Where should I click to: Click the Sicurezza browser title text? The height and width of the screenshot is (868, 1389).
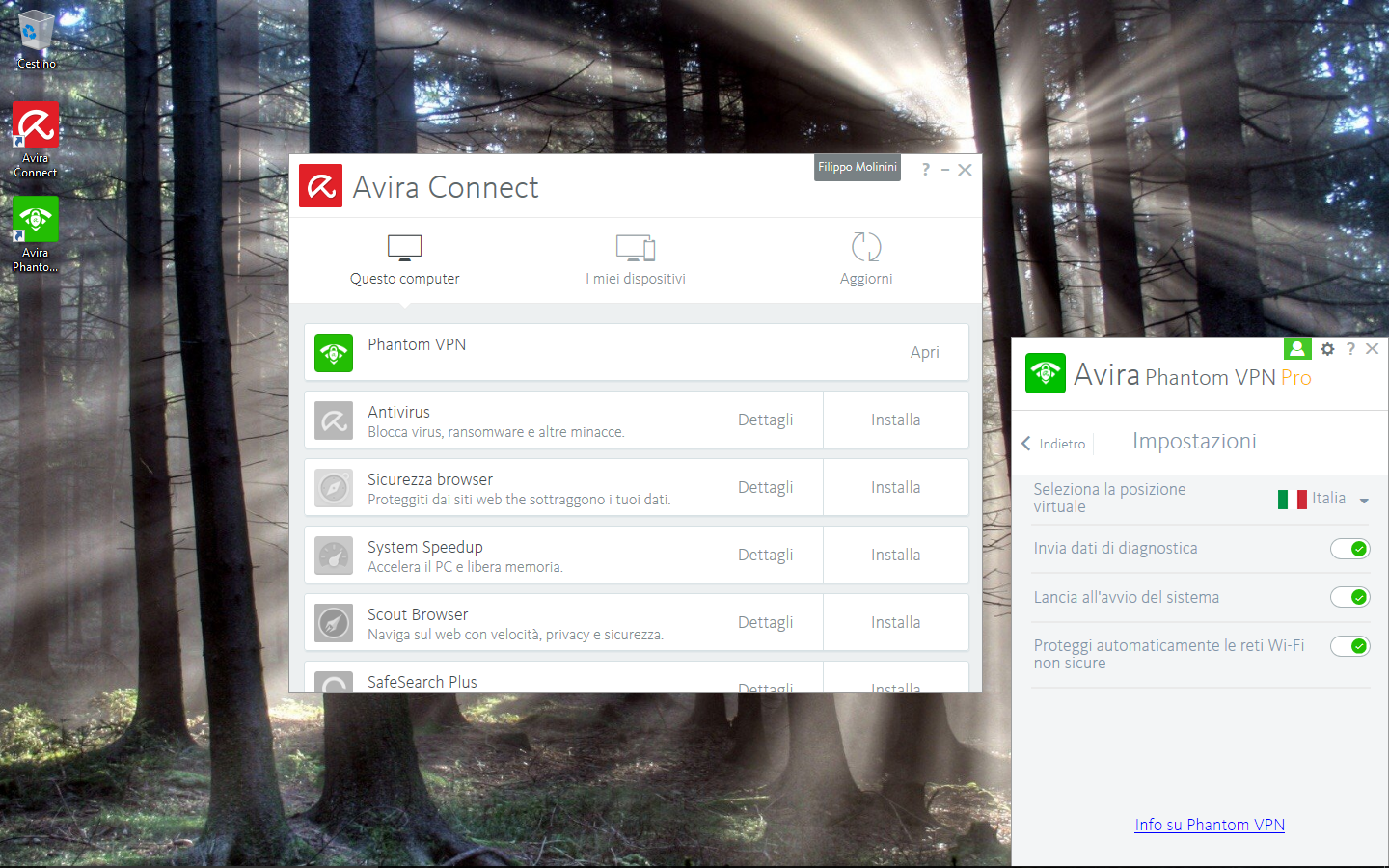coord(430,479)
